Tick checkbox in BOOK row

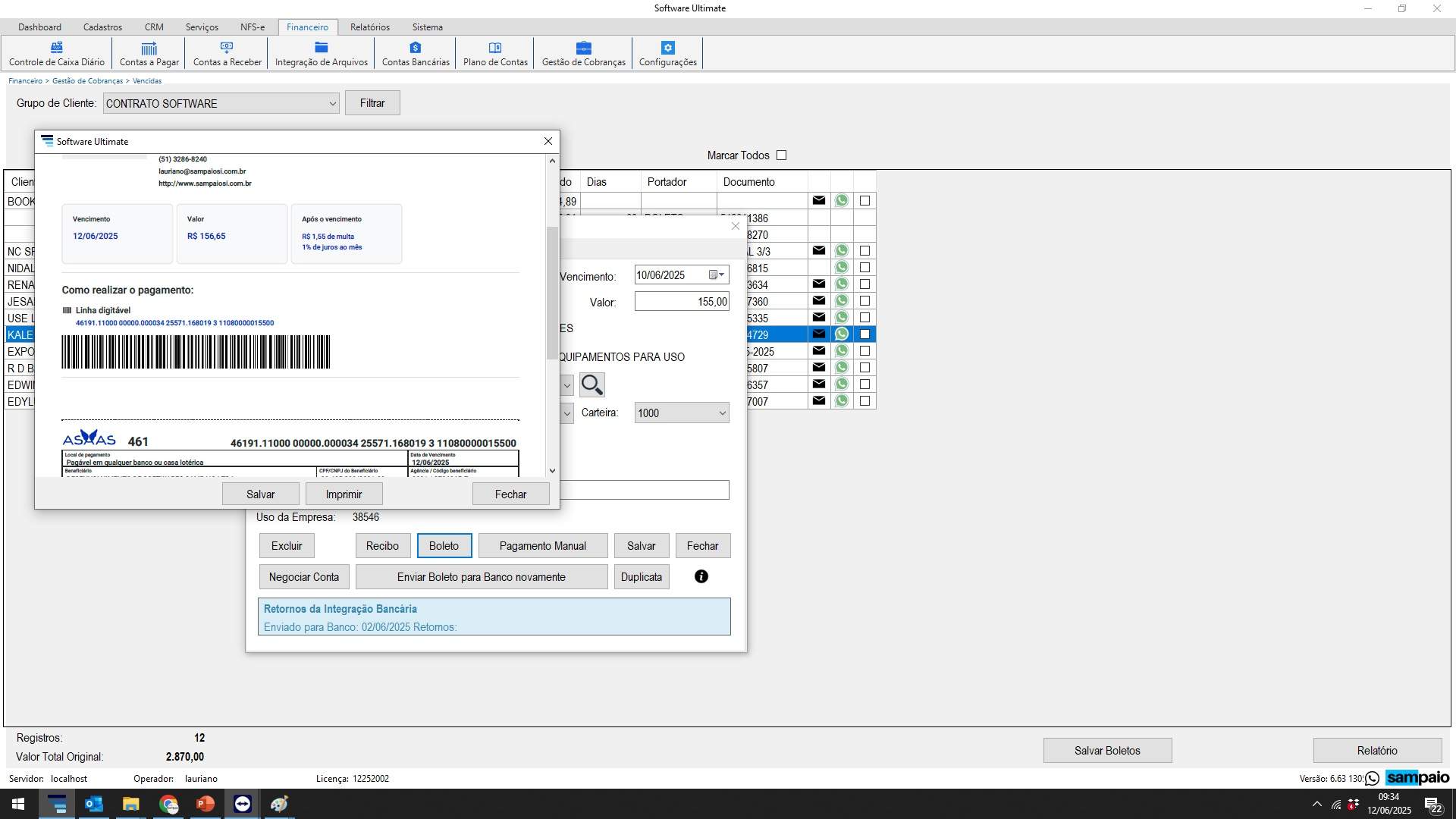click(x=865, y=201)
